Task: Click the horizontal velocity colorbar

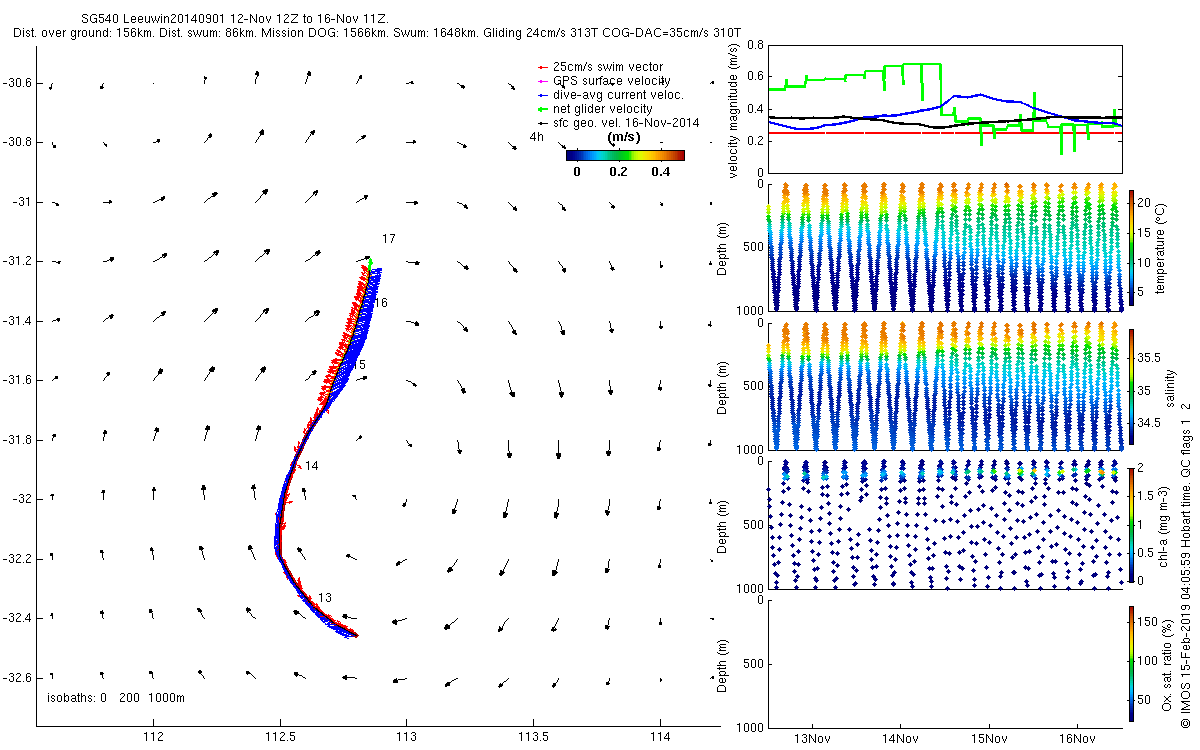Action: [x=625, y=155]
